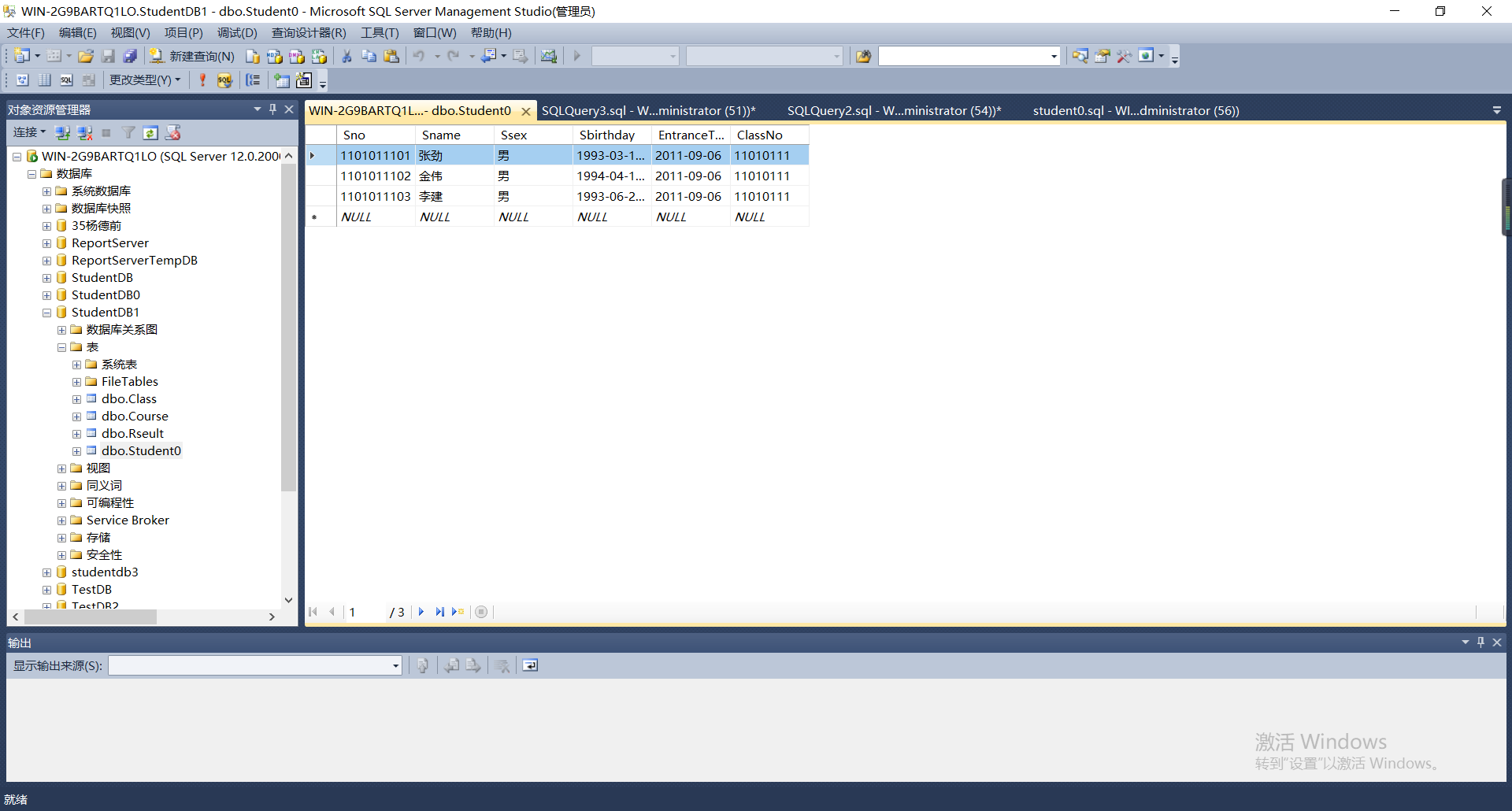
Task: Show the Diagram pane icon
Action: [23, 80]
